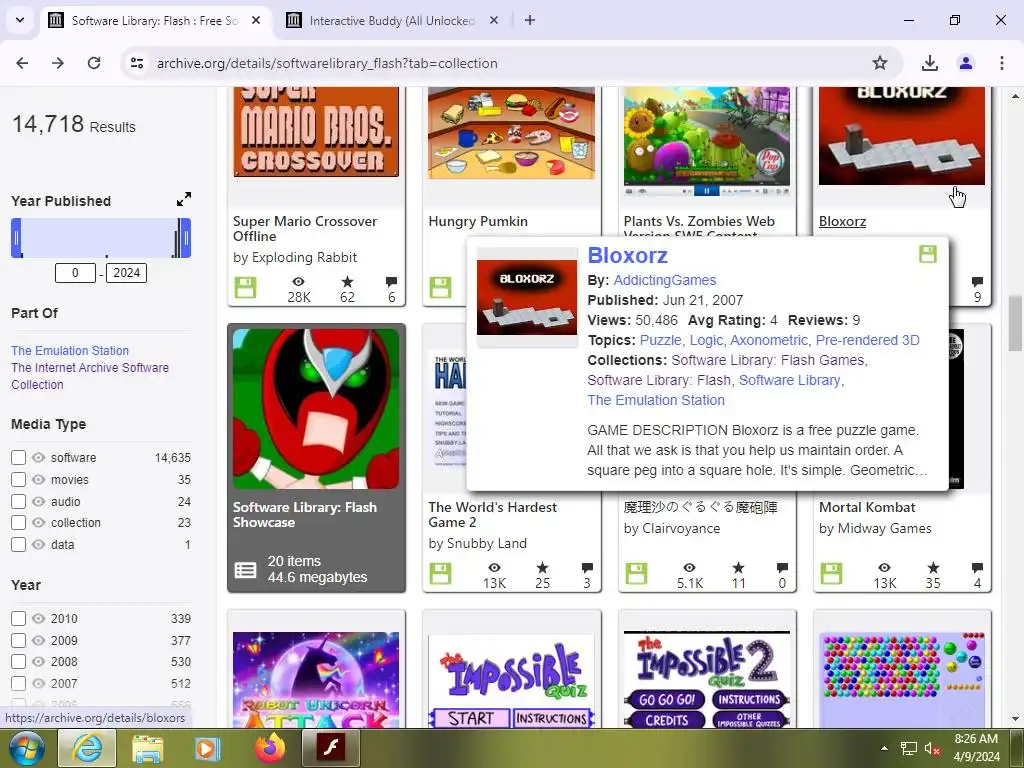
Task: Click the floppy disk icon in Bloxorz popup
Action: 928,254
